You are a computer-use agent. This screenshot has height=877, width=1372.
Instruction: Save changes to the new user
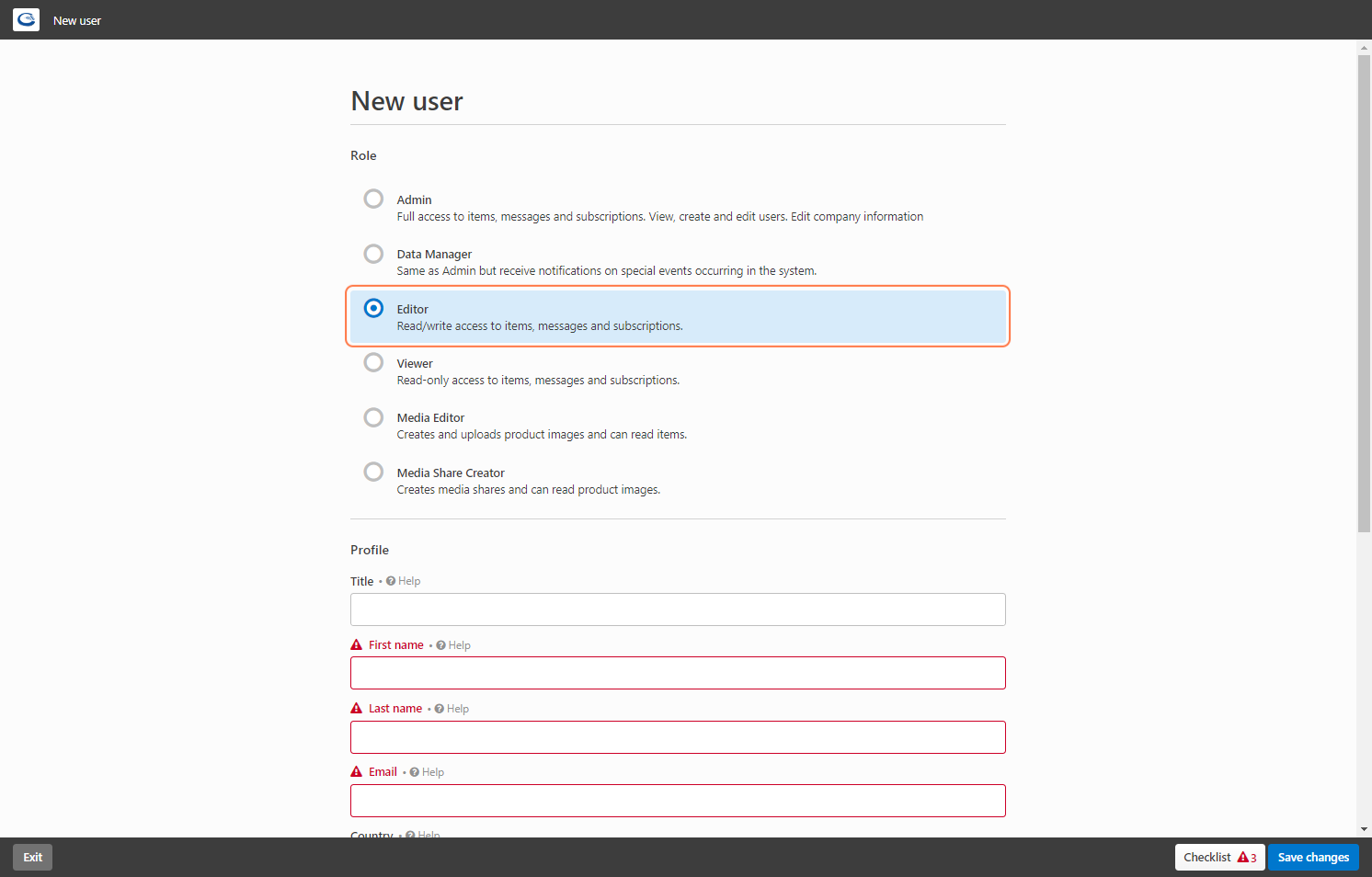[1313, 857]
